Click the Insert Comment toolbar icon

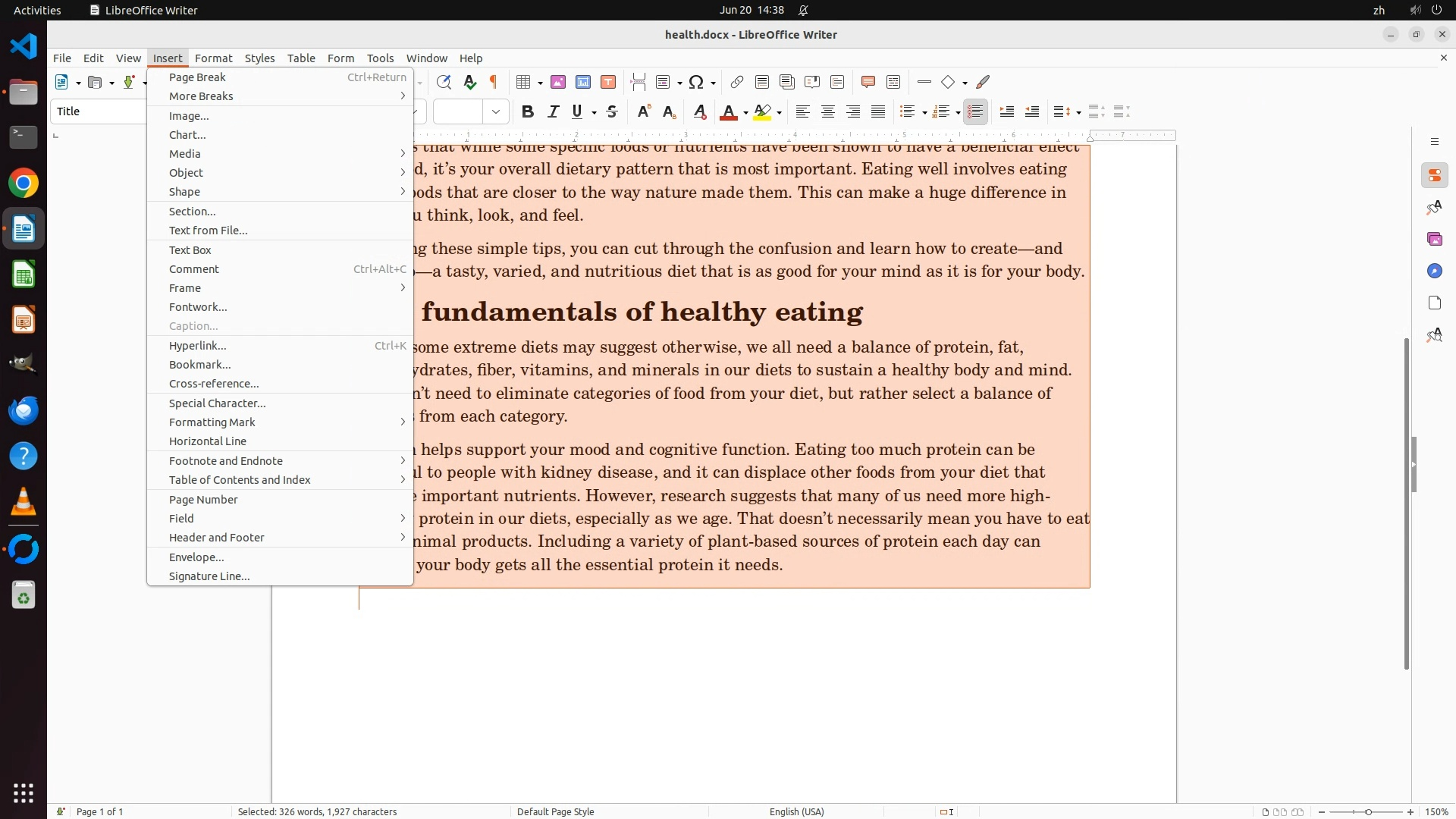point(868,82)
